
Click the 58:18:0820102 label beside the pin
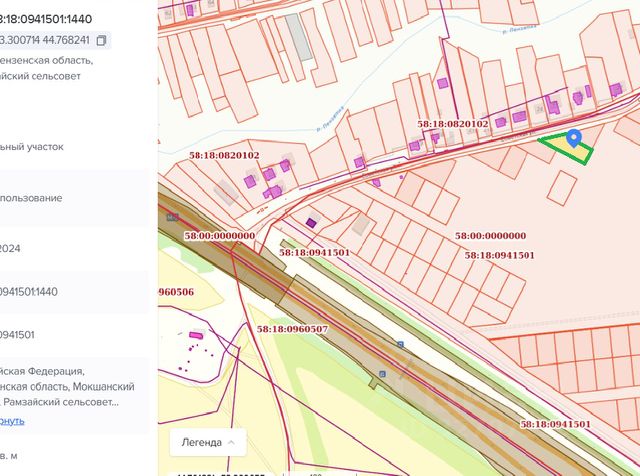click(453, 124)
